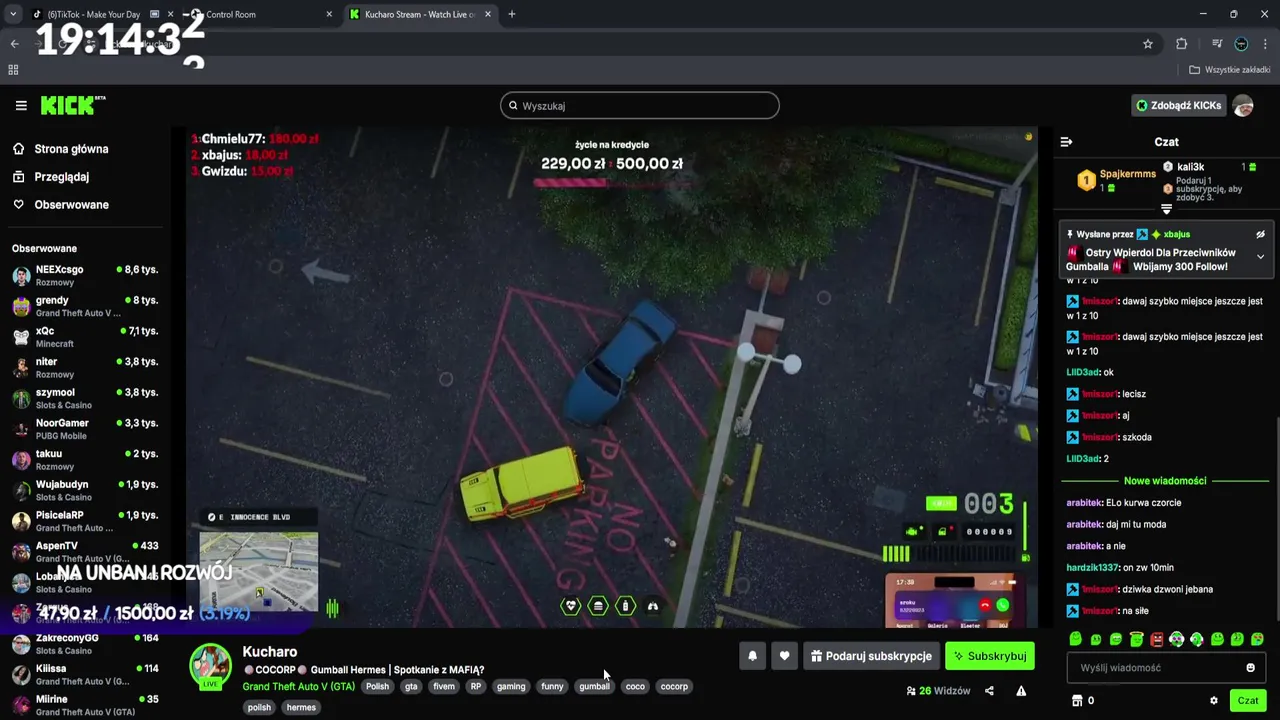Jump to Nowe wiadomości in chat
Image resolution: width=1280 pixels, height=720 pixels.
click(x=1165, y=481)
